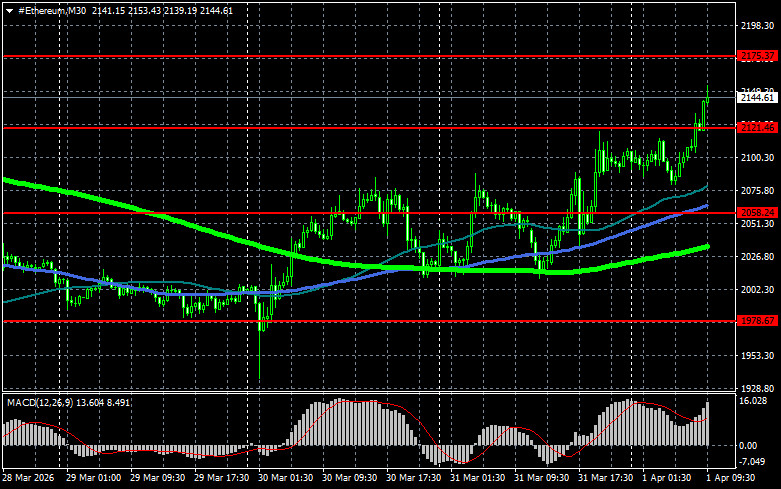Select close price 2144.61 in chart header
781x489 pixels.
pos(217,10)
